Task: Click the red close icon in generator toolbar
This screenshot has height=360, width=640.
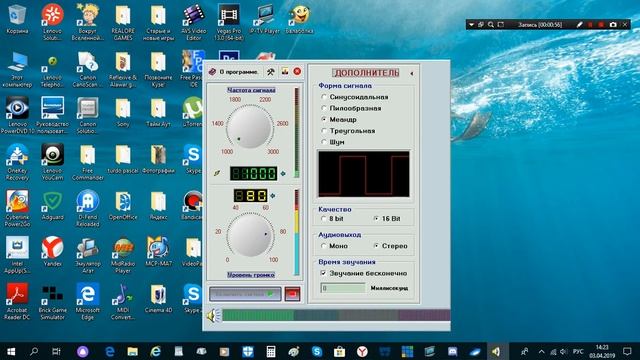Action: (297, 72)
